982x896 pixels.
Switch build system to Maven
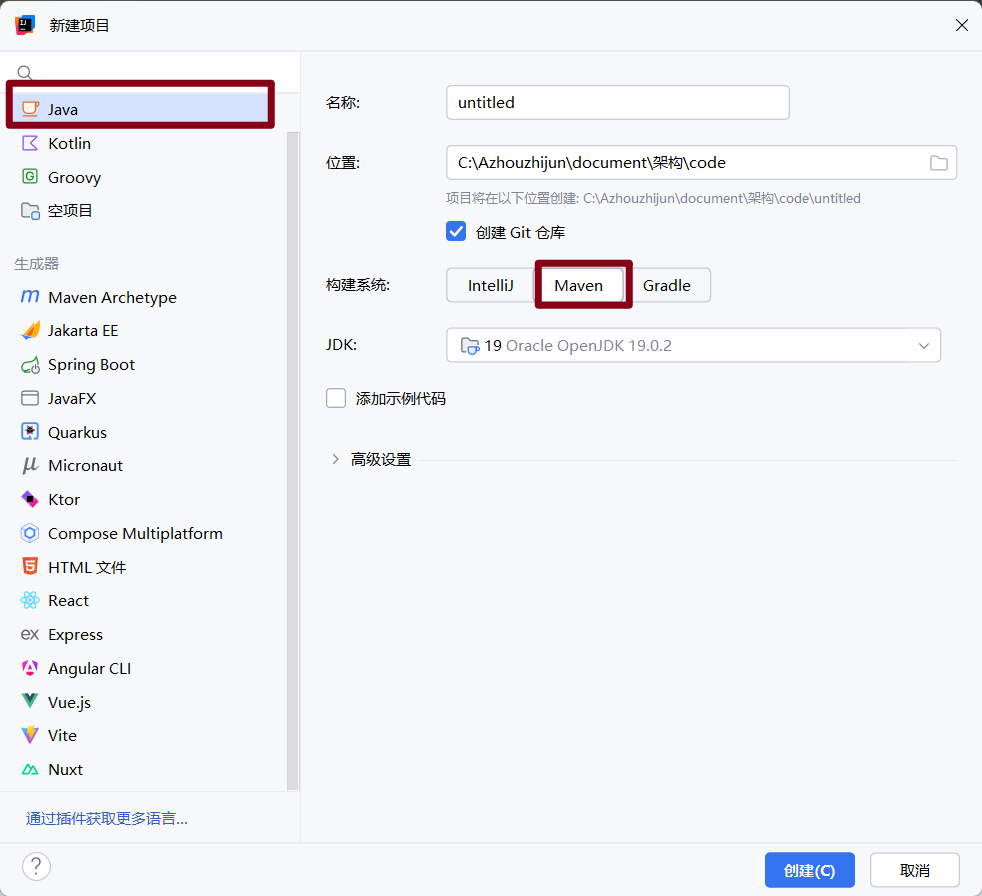coord(579,286)
